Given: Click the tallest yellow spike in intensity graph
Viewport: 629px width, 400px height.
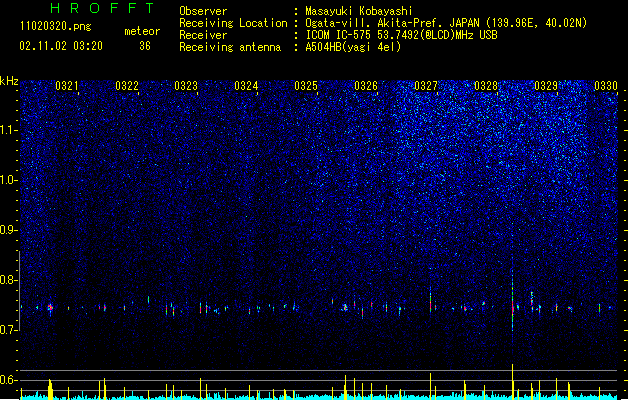Looking at the screenshot, I should (x=512, y=381).
